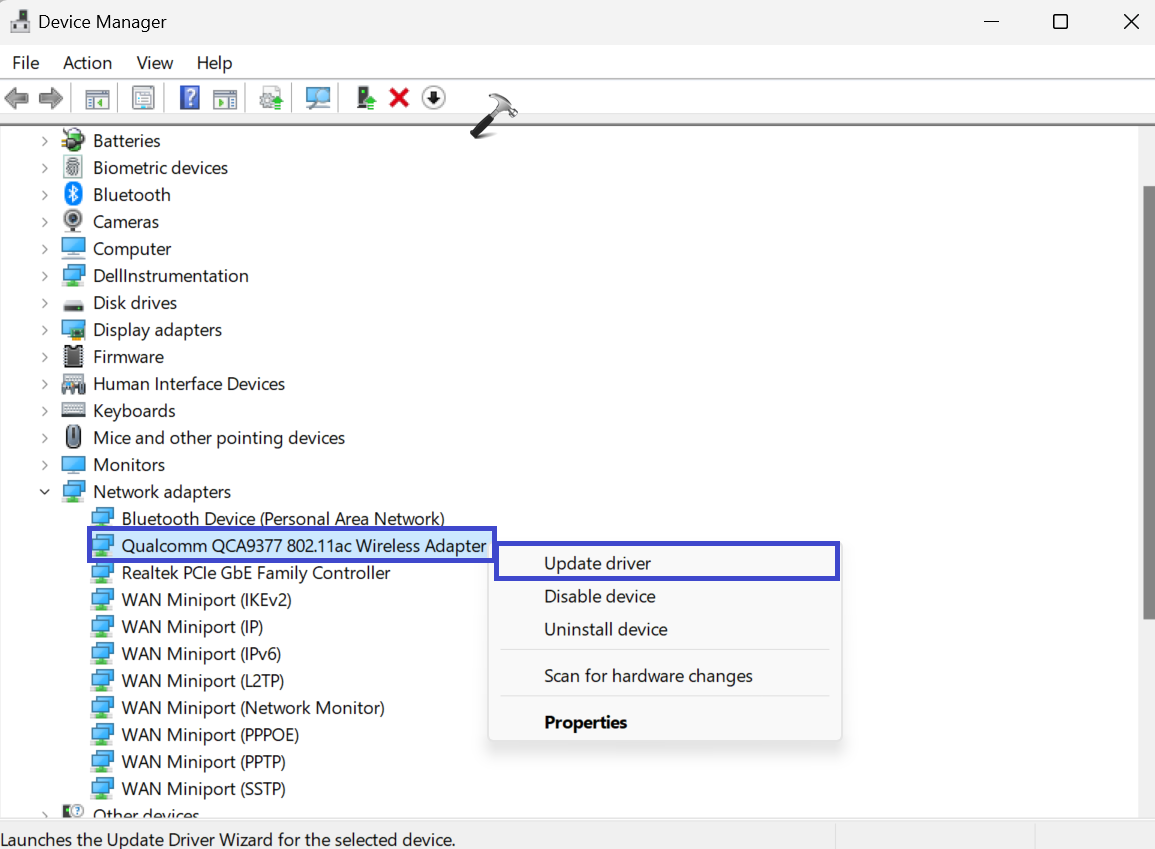The width and height of the screenshot is (1155, 849).
Task: Select Realtek PCIe GbE Family Controller
Action: tap(255, 573)
